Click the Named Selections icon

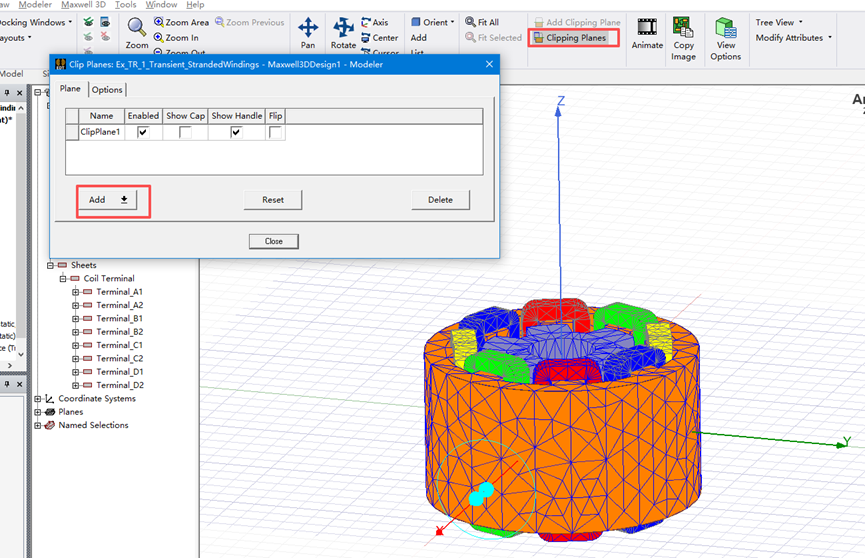pyautogui.click(x=50, y=425)
